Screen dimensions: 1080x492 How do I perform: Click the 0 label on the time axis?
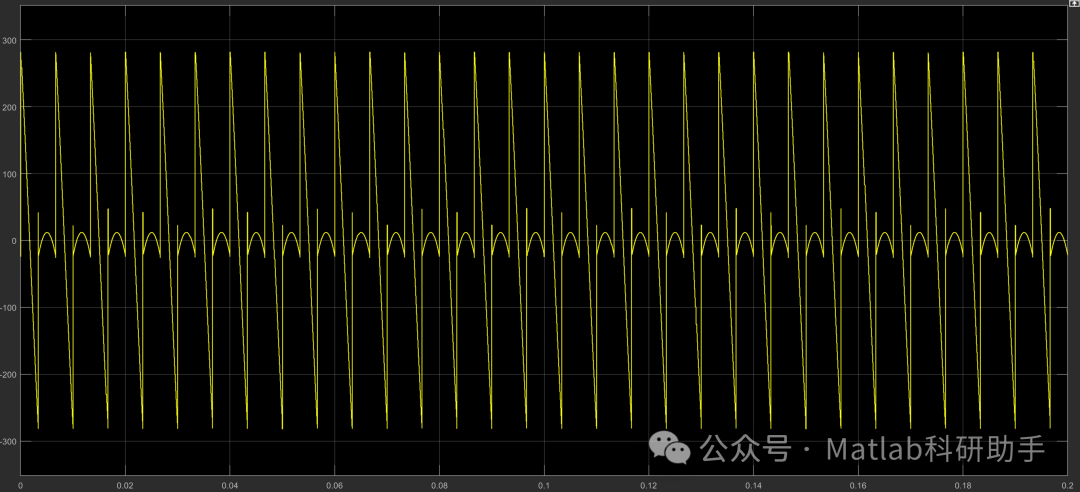[x=20, y=486]
